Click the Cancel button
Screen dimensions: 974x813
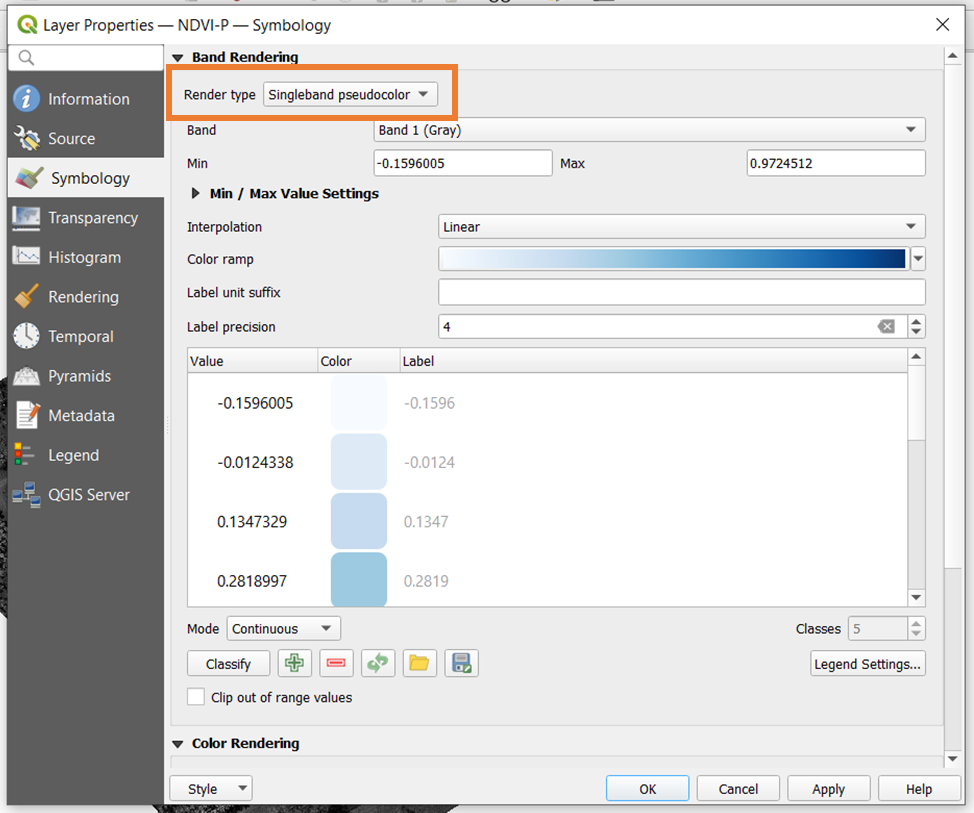click(738, 789)
